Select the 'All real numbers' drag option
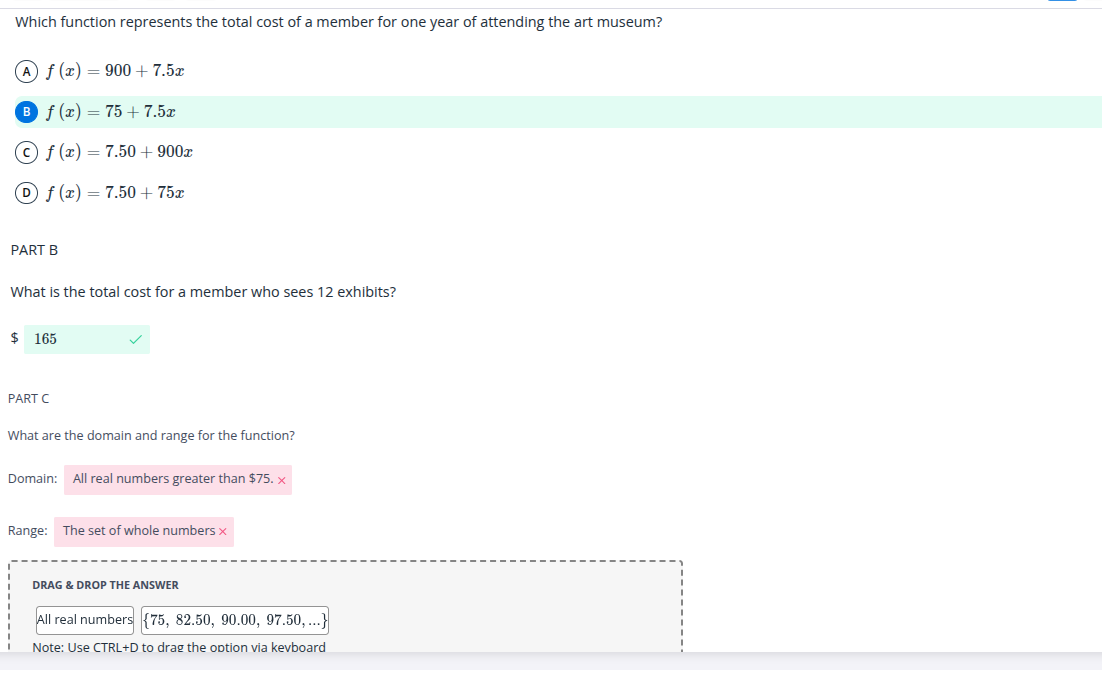 point(85,619)
